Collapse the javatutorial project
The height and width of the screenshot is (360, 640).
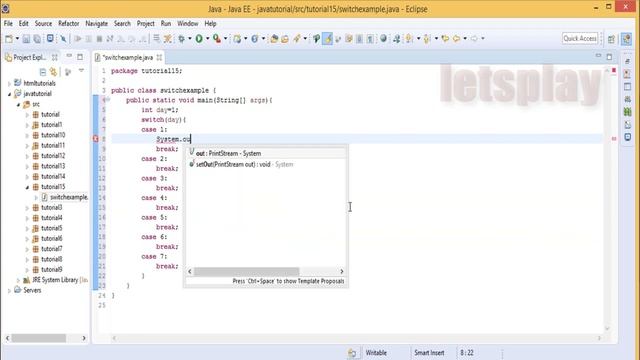(x=10, y=94)
